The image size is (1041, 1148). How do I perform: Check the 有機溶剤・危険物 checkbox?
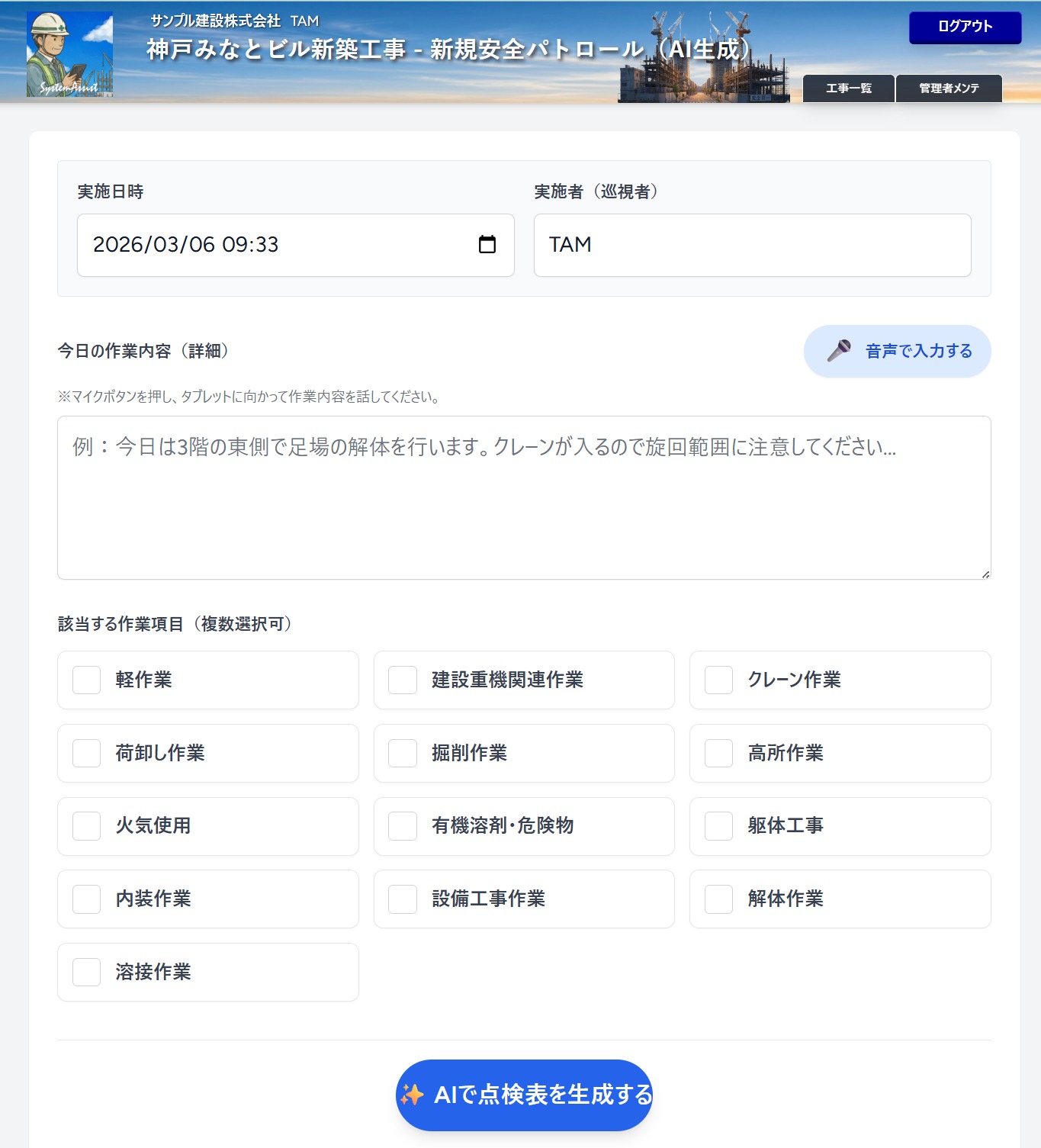click(403, 826)
